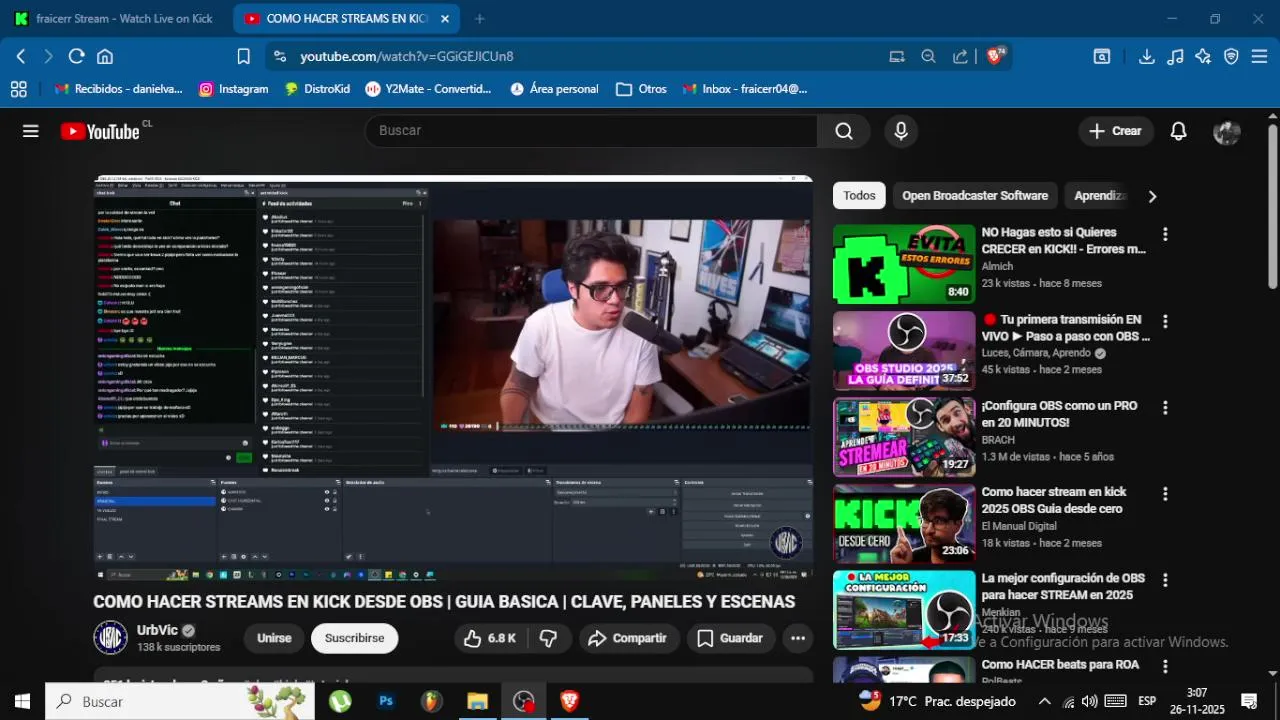Open the DistroKid bookmark
The height and width of the screenshot is (720, 1280).
317,89
